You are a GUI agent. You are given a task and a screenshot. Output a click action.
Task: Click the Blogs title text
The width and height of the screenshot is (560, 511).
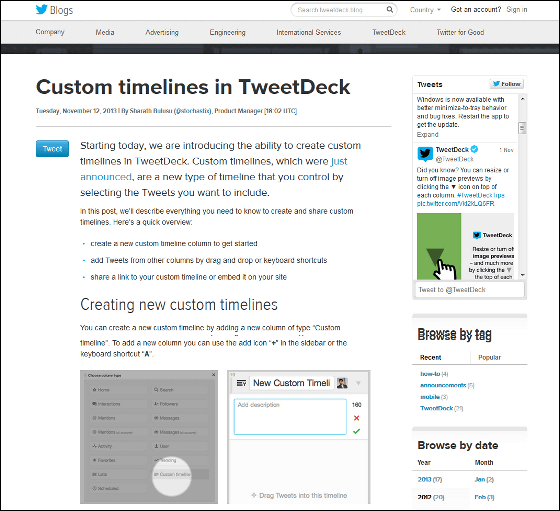[x=61, y=10]
